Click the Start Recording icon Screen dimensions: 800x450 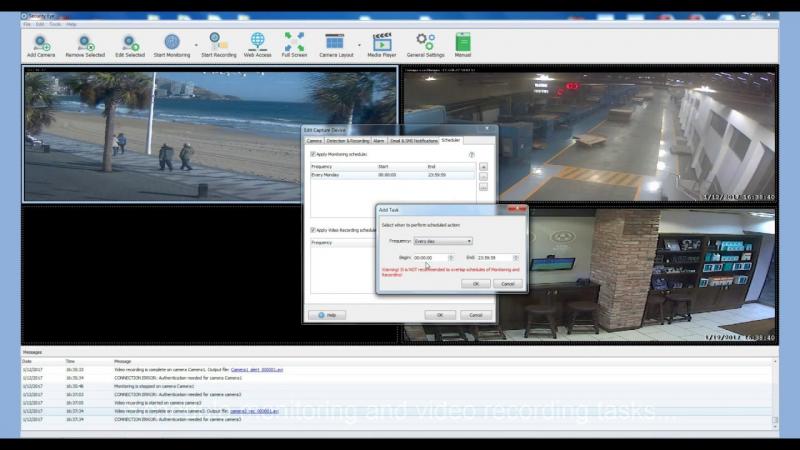218,45
